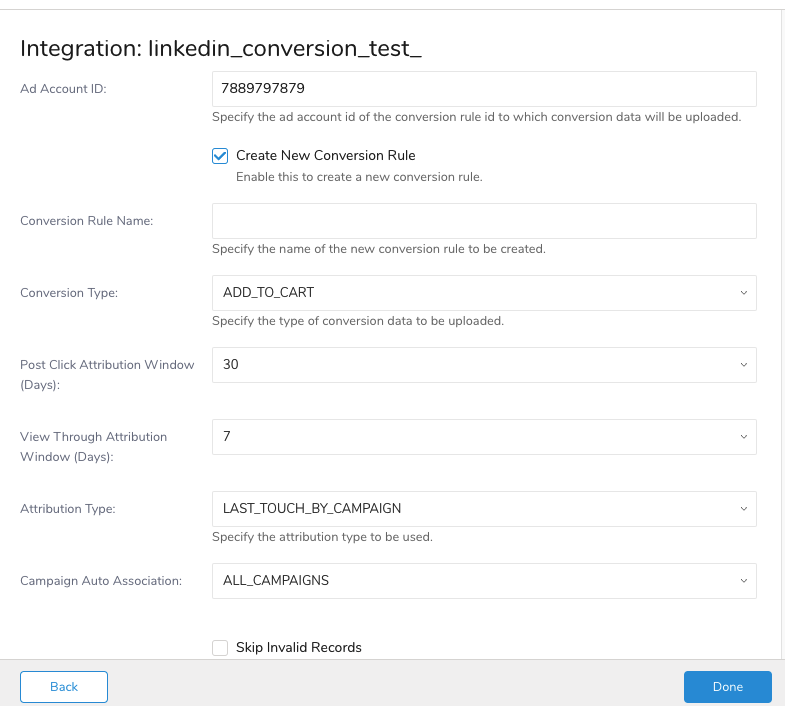
Task: Click the 'Integration: linkedin_conversion_test_' heading
Action: 220,48
